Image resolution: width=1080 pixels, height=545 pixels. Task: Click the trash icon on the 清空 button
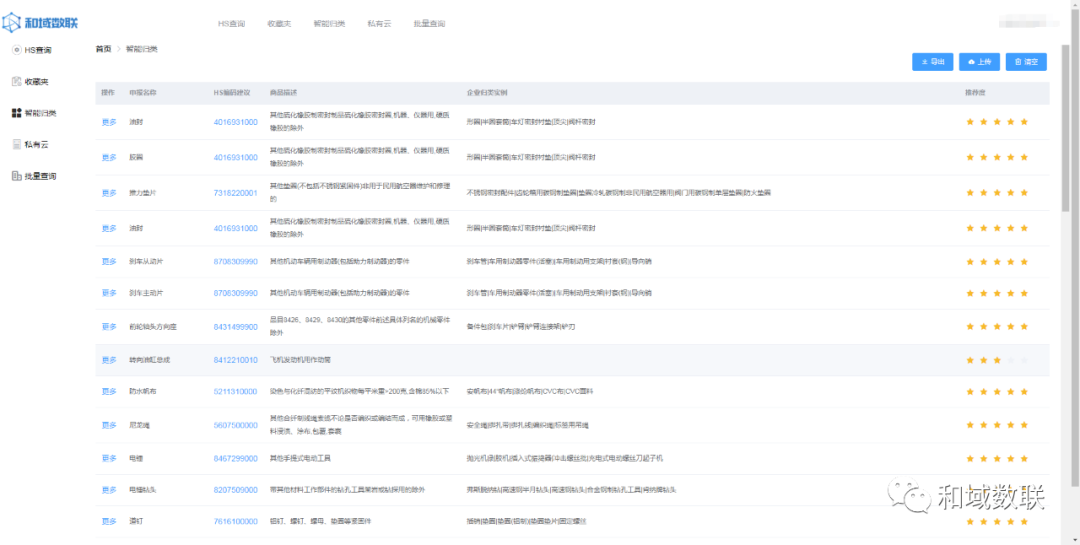1018,62
